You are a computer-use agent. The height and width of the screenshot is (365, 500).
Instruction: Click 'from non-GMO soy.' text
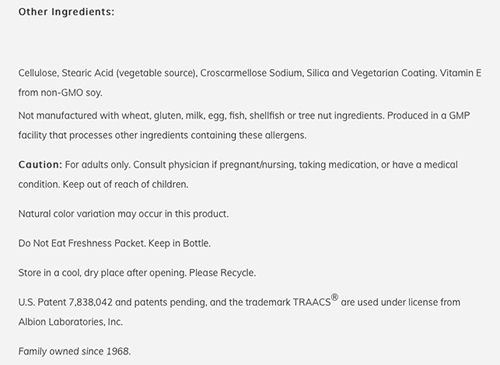click(x=60, y=92)
